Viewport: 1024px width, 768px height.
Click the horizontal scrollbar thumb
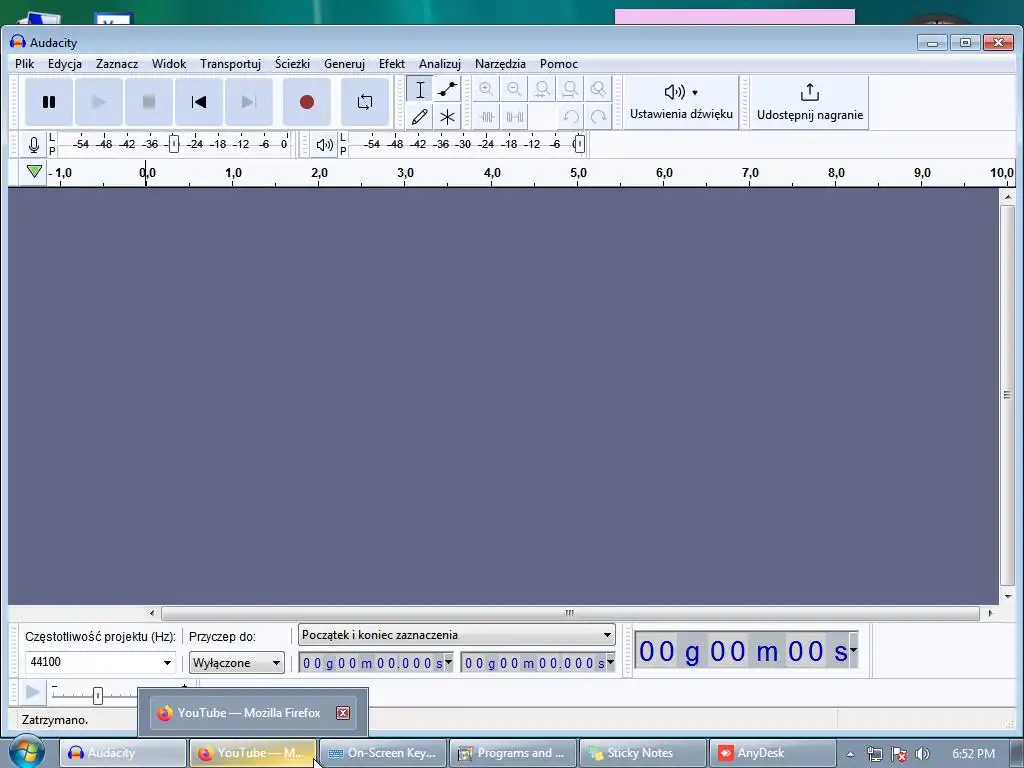pos(570,613)
